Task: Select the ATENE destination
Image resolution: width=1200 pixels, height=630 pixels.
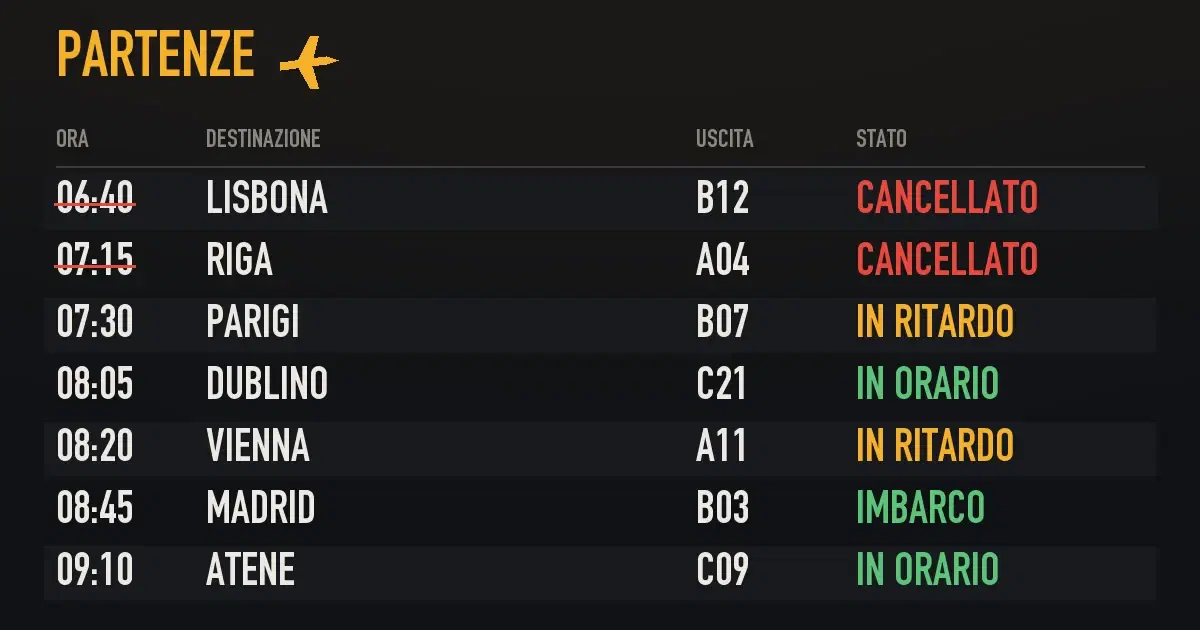Action: click(250, 570)
